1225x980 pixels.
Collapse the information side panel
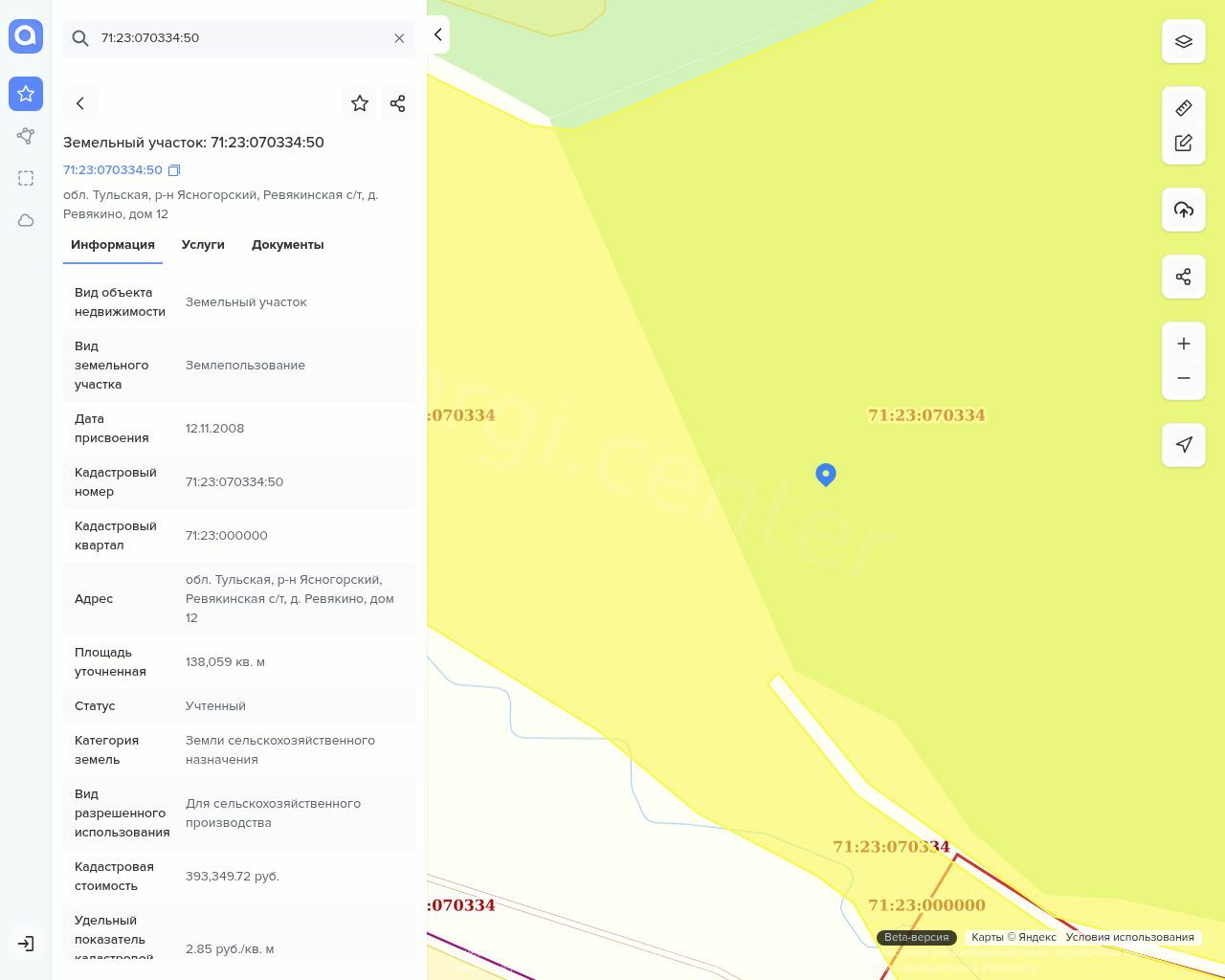coord(437,35)
